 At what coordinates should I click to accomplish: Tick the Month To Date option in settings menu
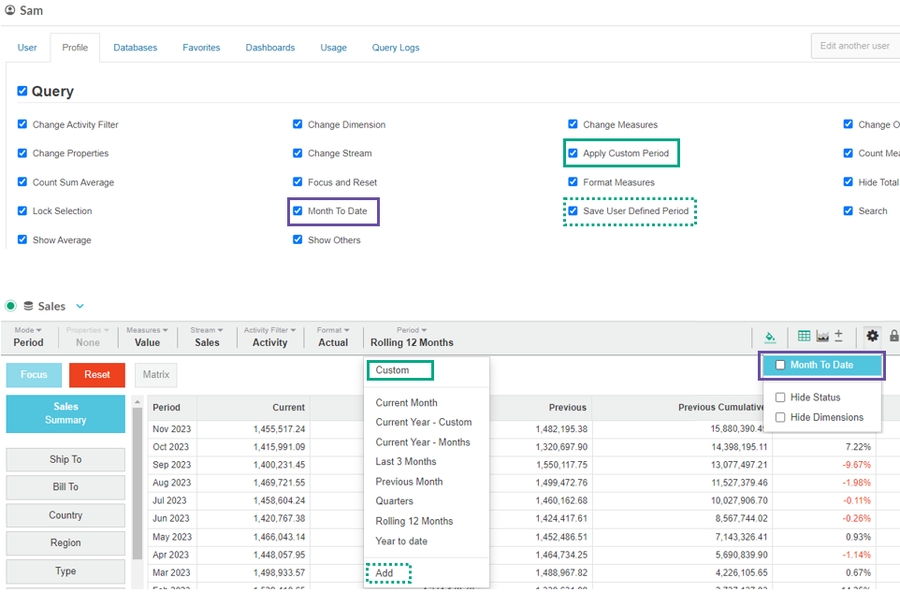click(781, 366)
